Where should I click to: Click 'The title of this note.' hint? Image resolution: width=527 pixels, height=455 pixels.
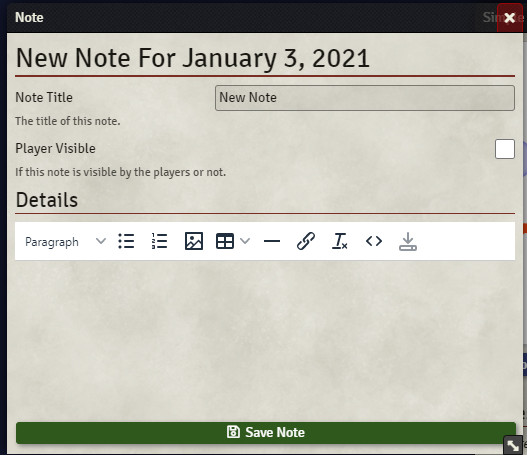(x=68, y=121)
